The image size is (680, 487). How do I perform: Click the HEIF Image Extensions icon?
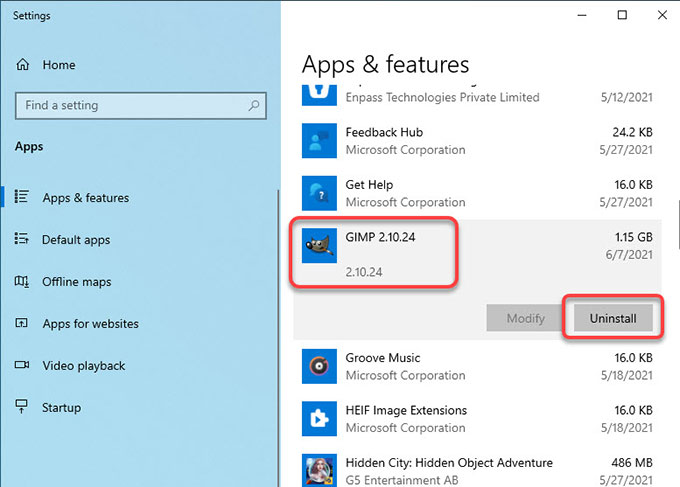[319, 418]
